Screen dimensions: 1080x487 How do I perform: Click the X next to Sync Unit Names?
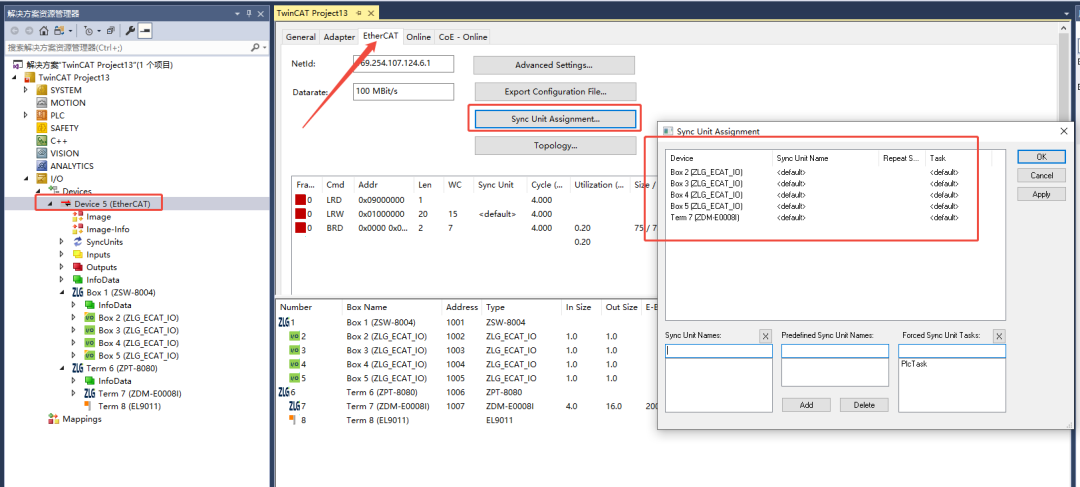click(x=765, y=336)
